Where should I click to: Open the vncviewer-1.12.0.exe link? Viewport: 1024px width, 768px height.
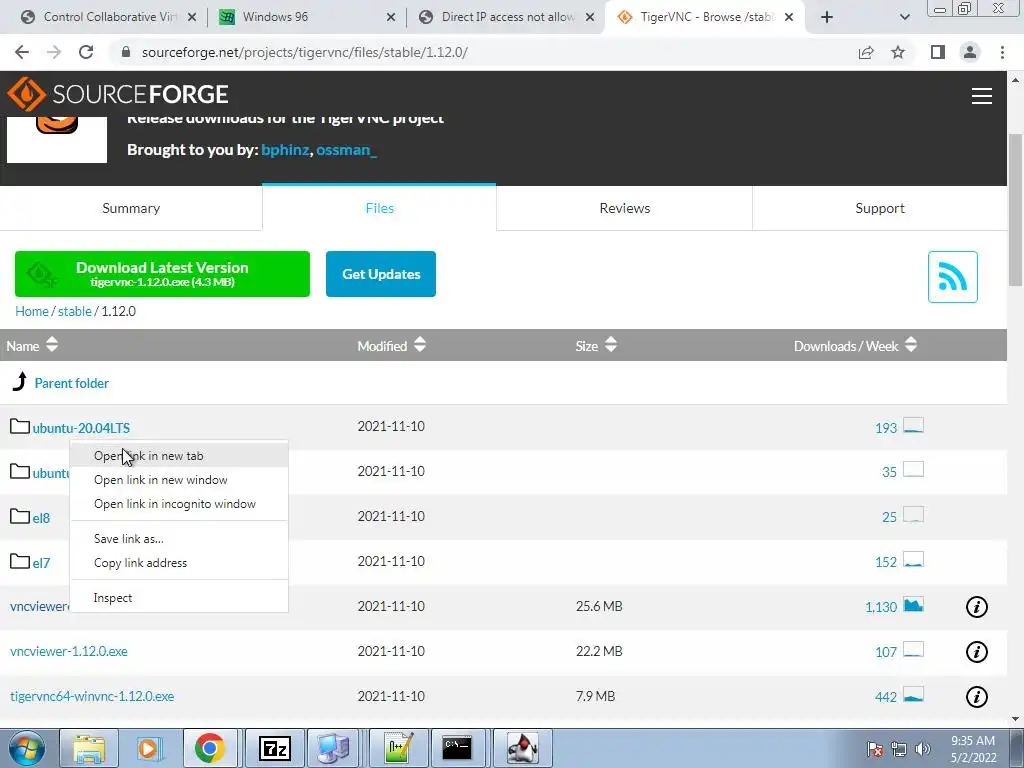click(x=69, y=651)
